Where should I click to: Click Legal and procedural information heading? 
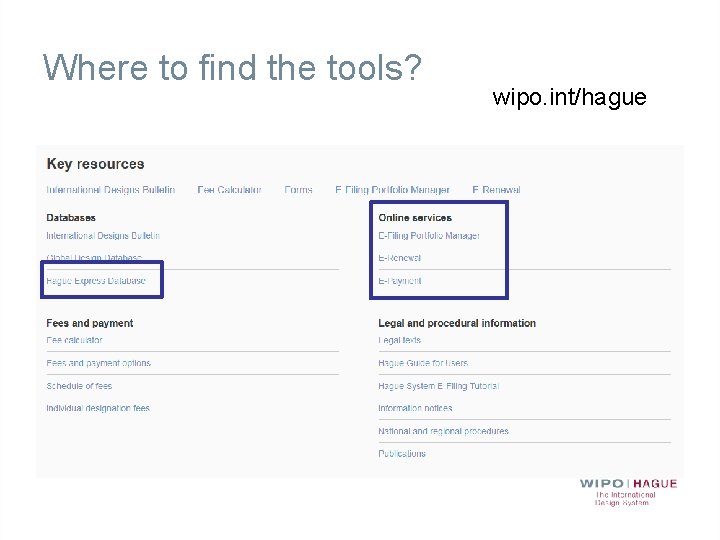457,323
